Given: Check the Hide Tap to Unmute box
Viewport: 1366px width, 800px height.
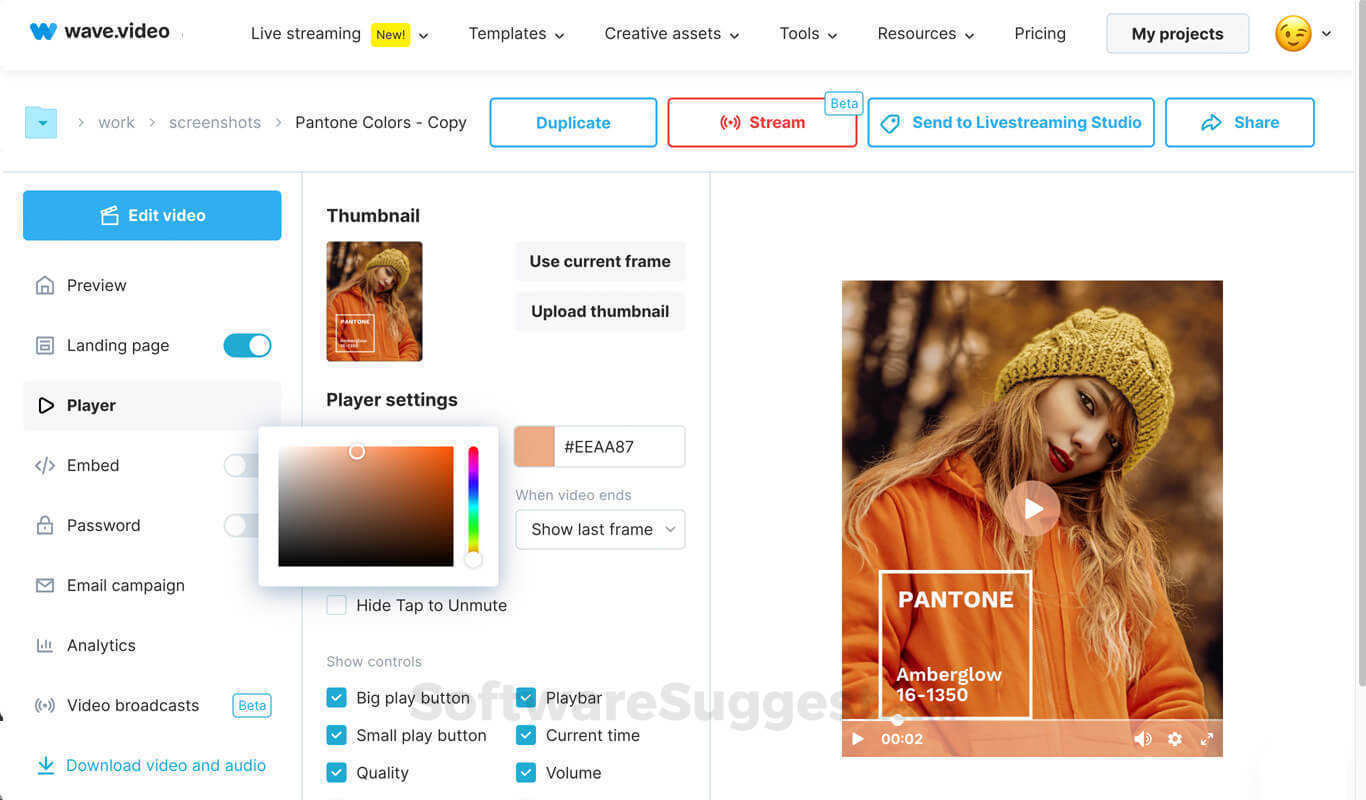Looking at the screenshot, I should coord(337,605).
